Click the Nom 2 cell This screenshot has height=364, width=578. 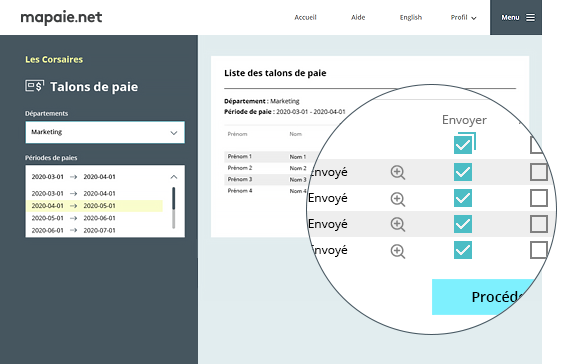(x=298, y=168)
